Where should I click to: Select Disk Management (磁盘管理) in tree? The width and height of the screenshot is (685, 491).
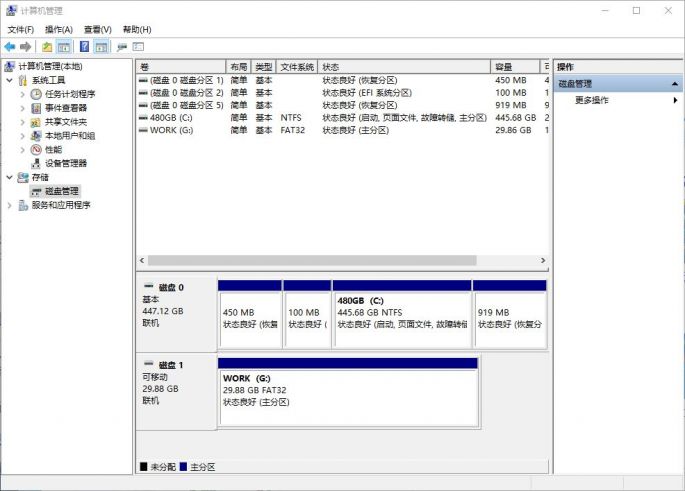coord(61,191)
